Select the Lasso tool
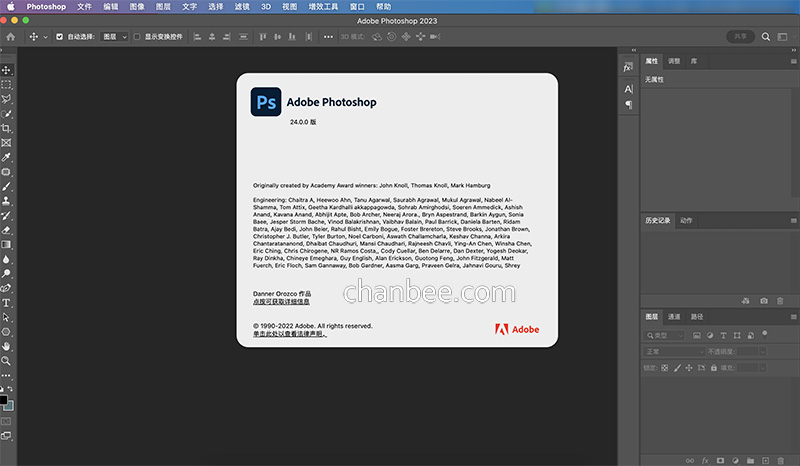The height and width of the screenshot is (466, 800). point(6,99)
